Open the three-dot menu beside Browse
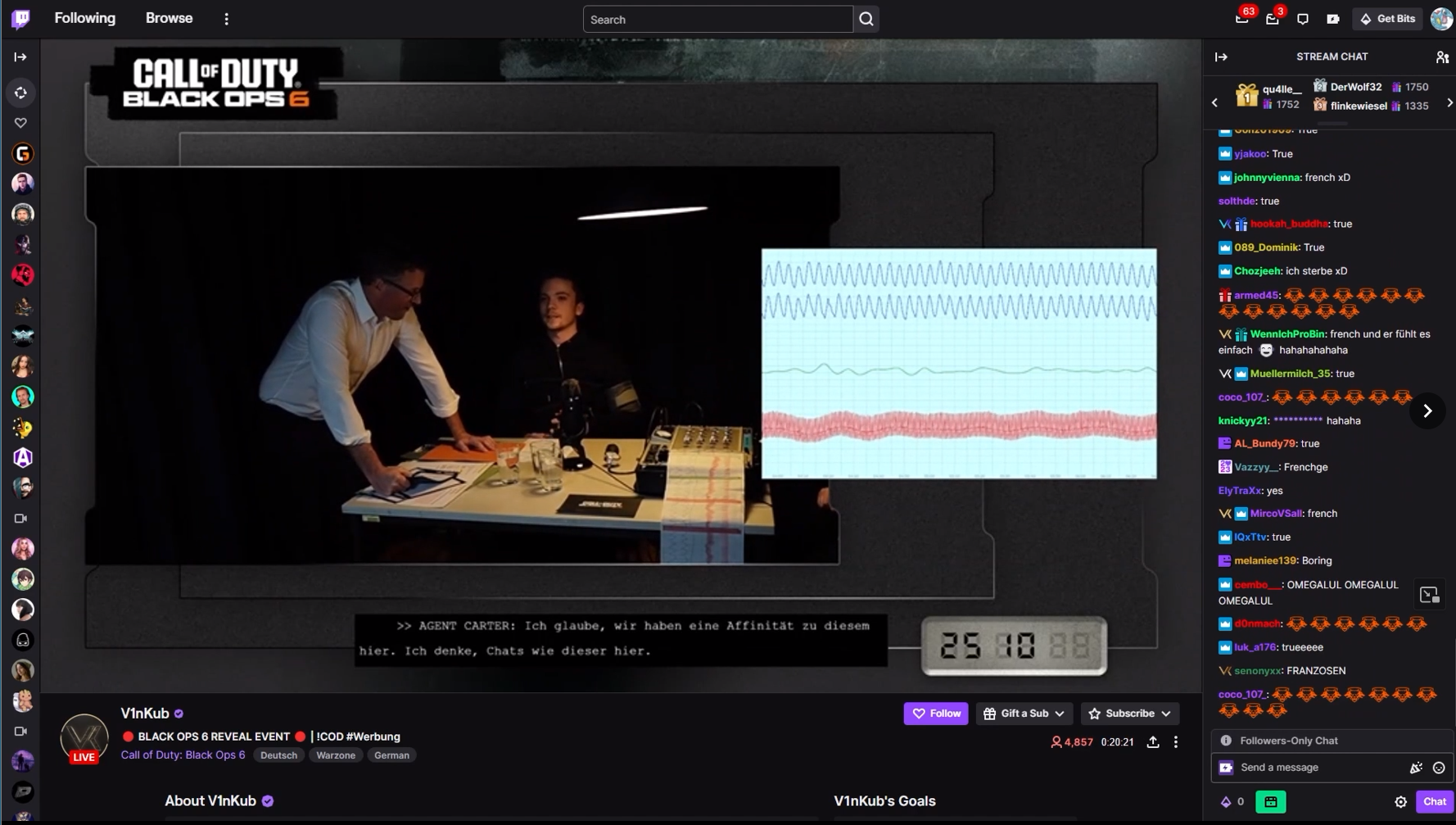Viewport: 1456px width, 825px height. (x=227, y=19)
